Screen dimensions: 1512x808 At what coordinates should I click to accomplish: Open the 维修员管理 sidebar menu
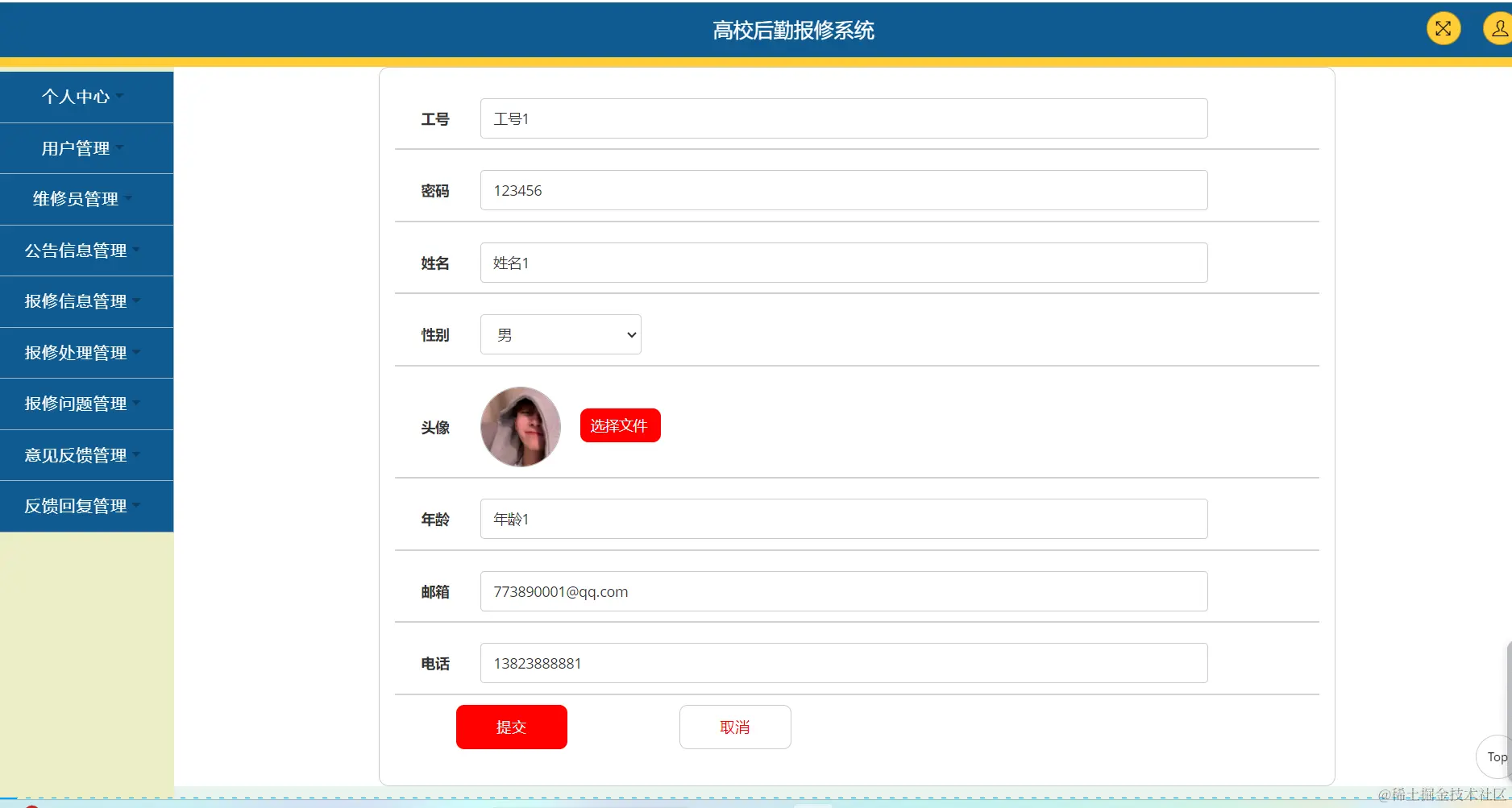click(86, 199)
